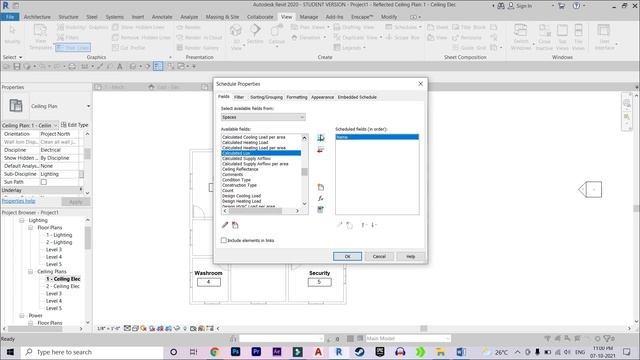Click the Windows taskbar search box
640x360 pixels.
point(92,352)
